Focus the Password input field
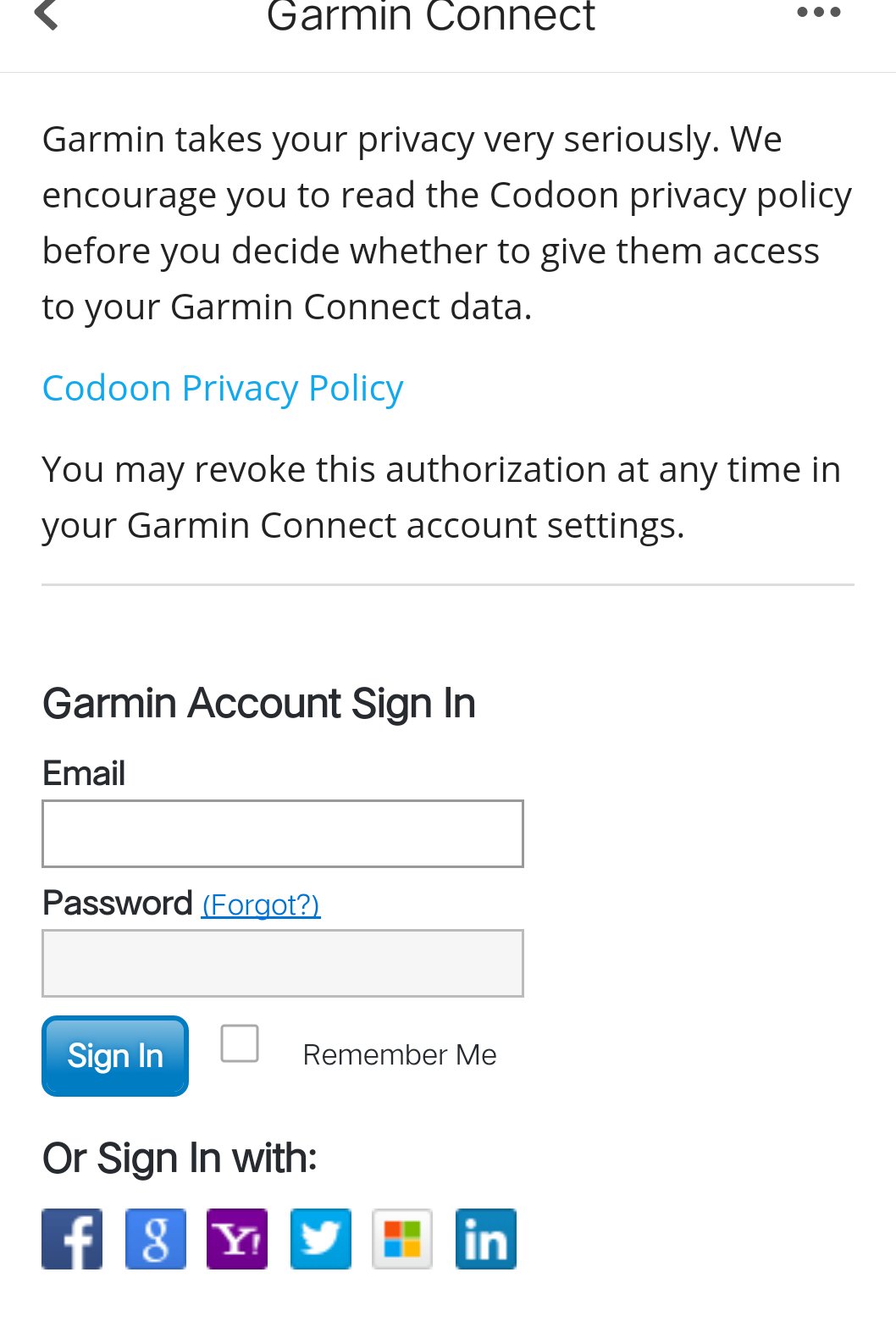Viewport: 896px width, 1322px height. (x=283, y=964)
